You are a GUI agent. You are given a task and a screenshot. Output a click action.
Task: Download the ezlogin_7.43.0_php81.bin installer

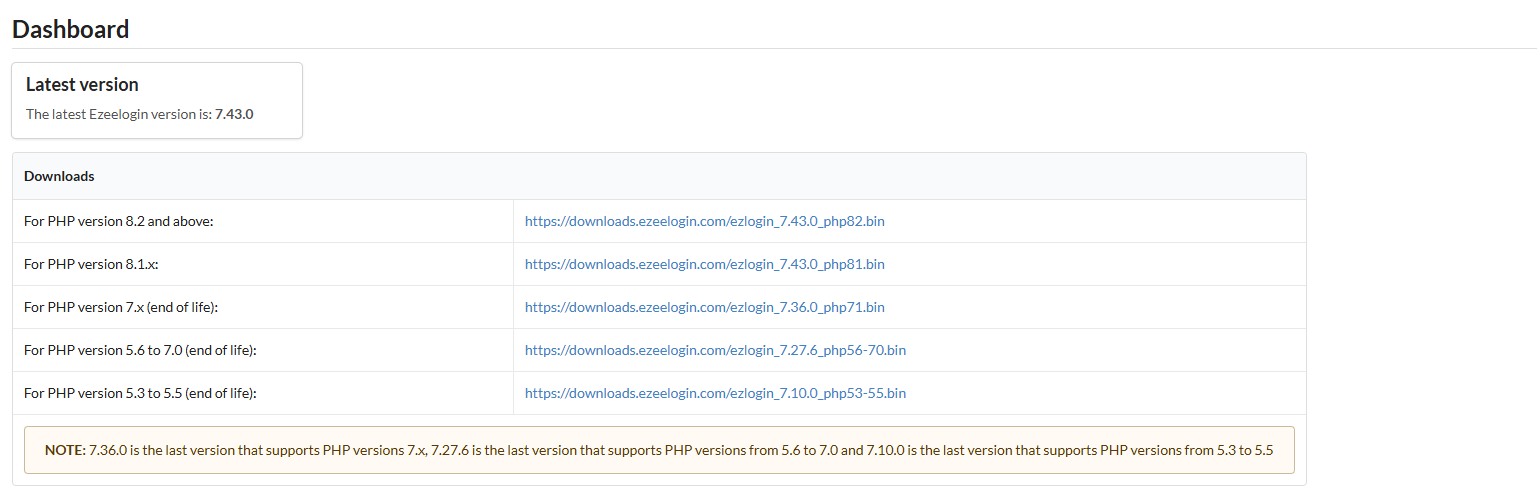click(704, 264)
